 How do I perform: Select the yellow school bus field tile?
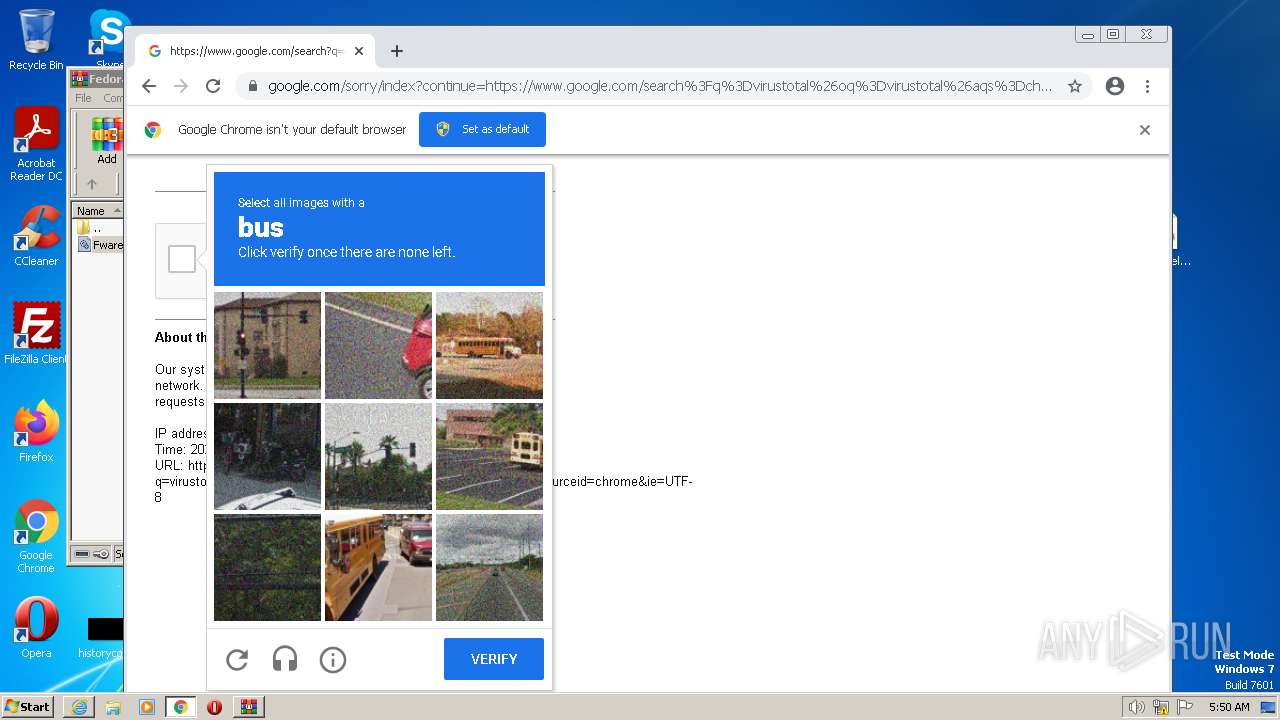tap(489, 345)
